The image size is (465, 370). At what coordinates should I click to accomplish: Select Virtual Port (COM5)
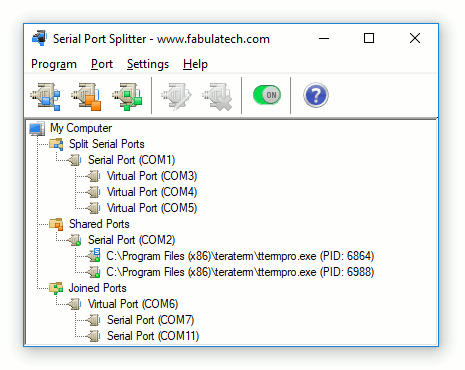(x=152, y=208)
